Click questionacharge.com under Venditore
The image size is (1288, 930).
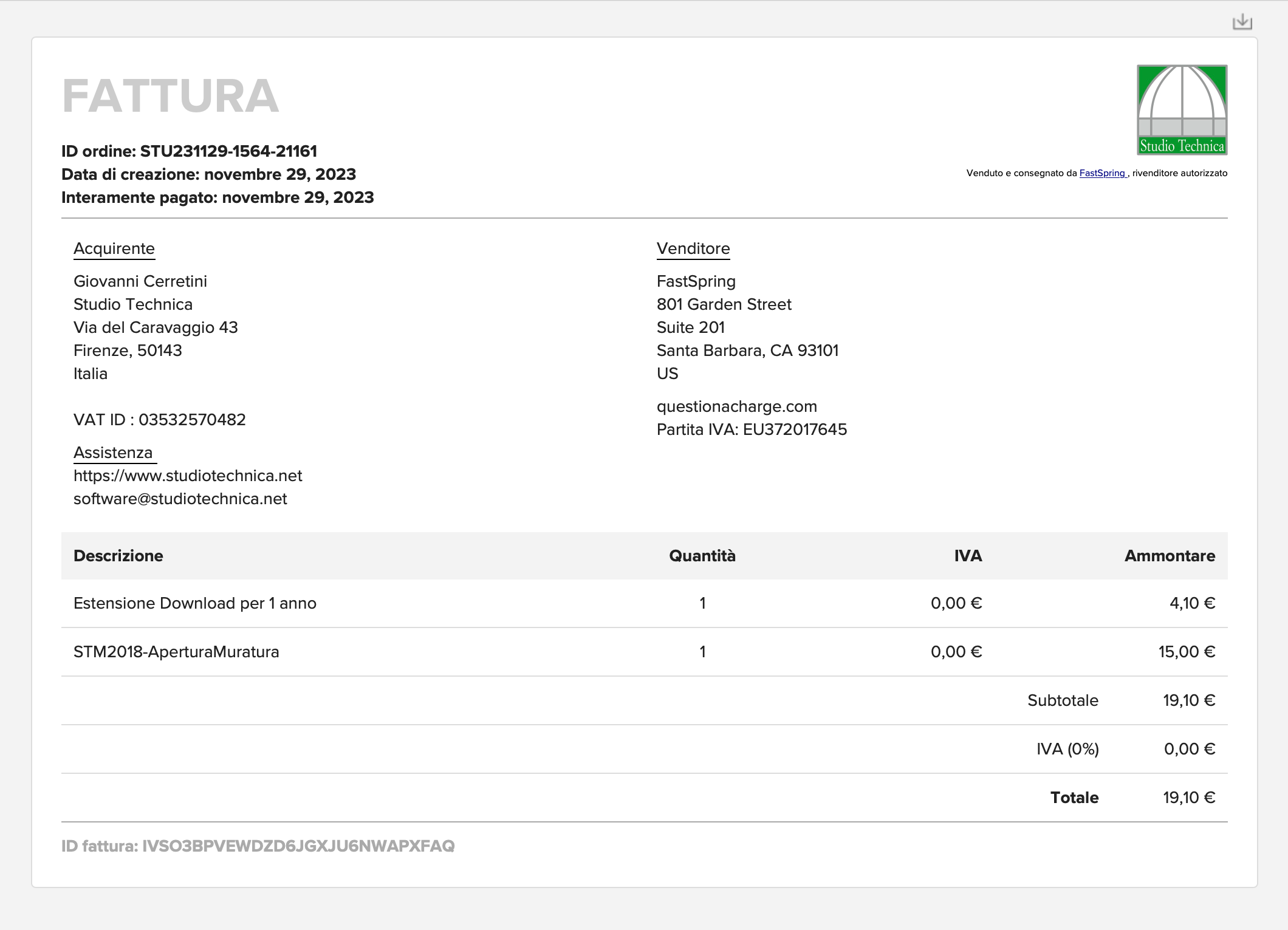(737, 406)
